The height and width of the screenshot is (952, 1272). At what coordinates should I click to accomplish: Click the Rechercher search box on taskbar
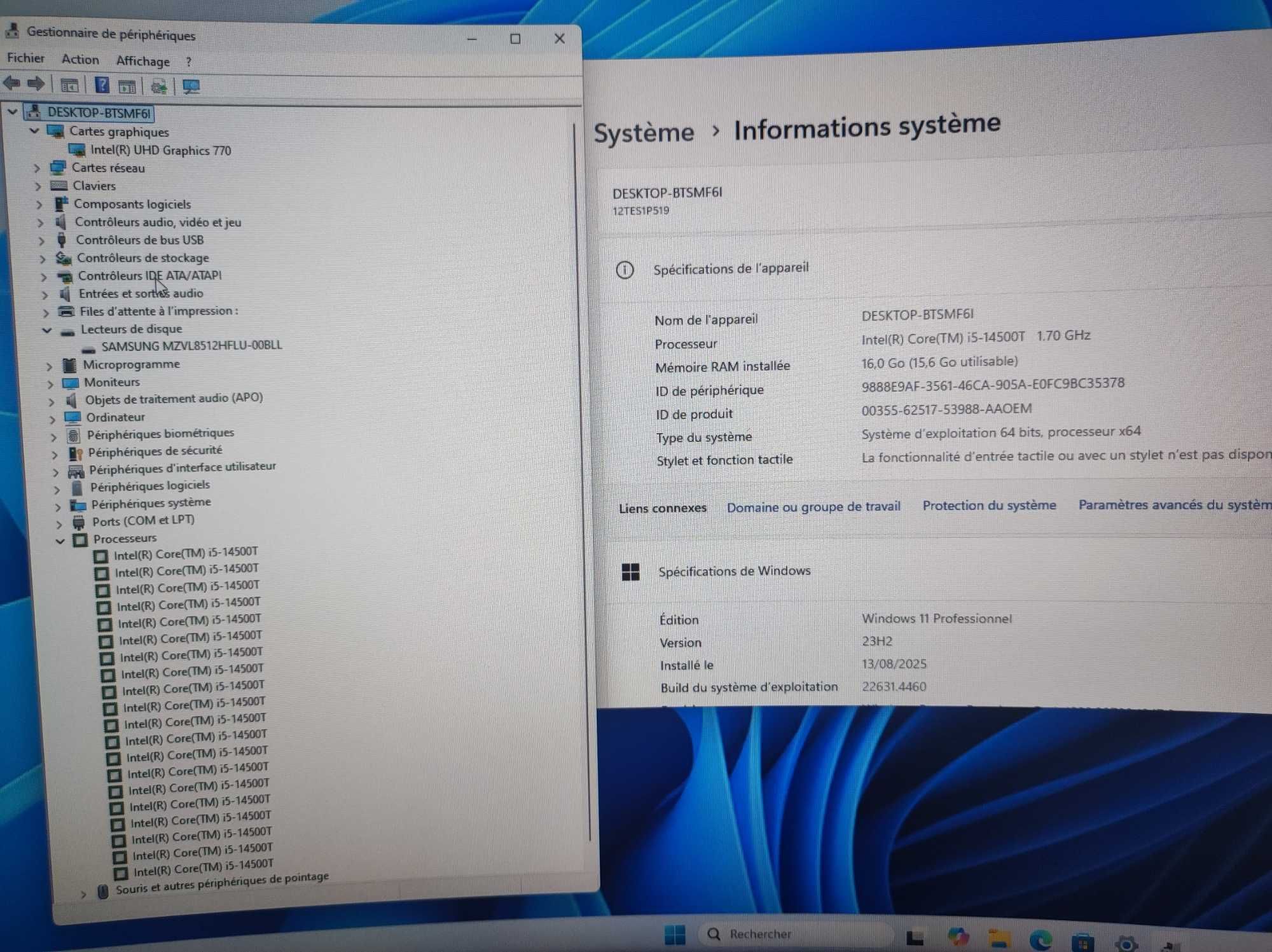coord(796,934)
